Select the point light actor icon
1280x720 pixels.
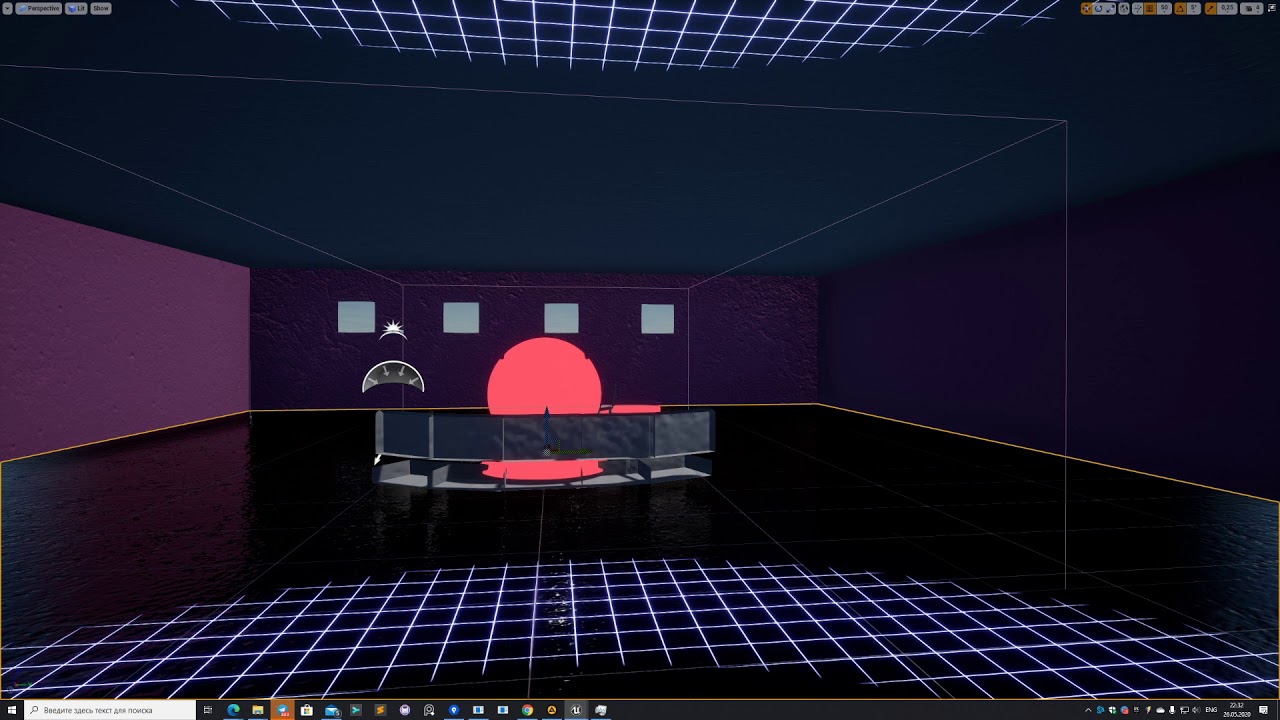click(x=393, y=328)
